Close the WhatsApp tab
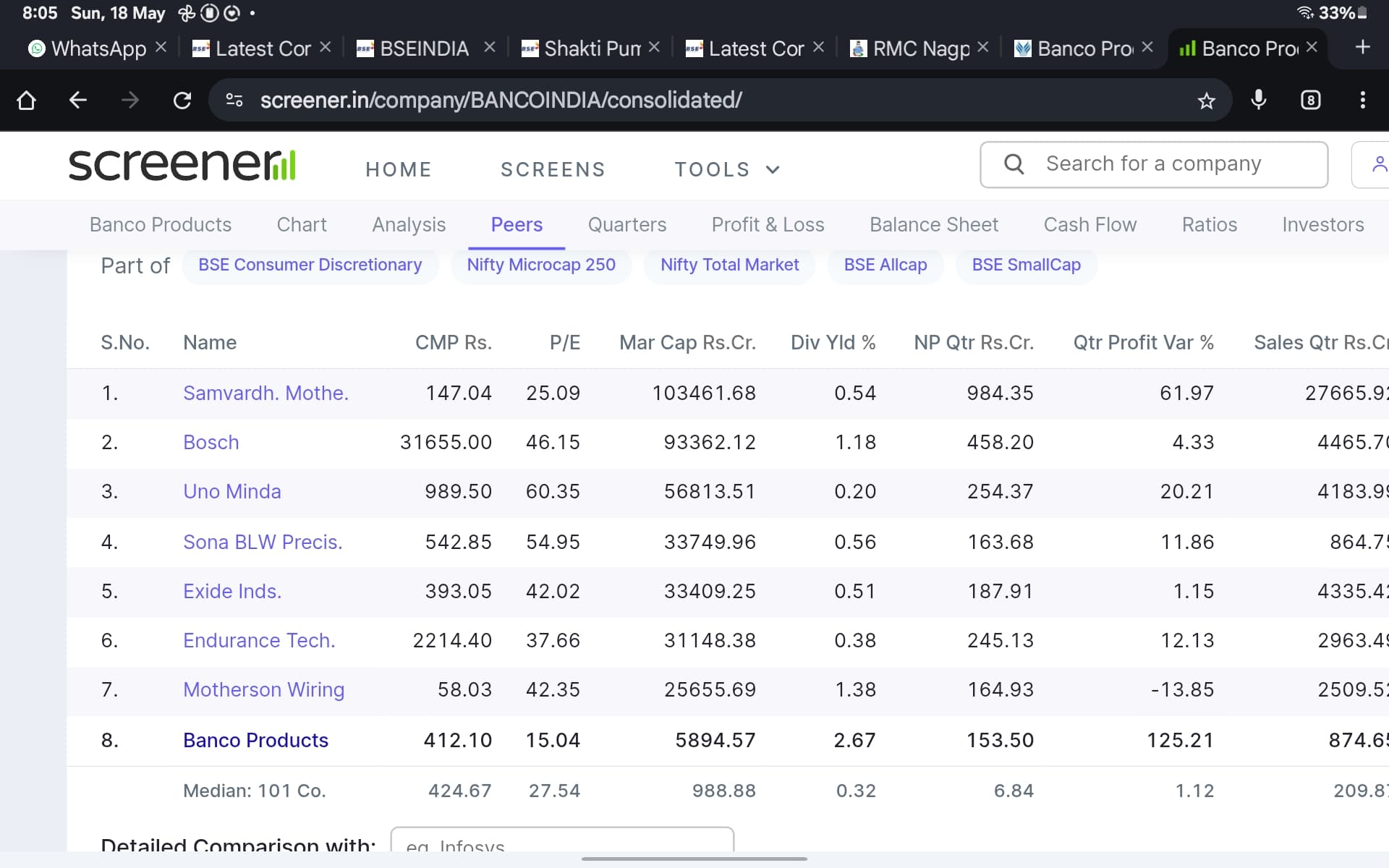This screenshot has width=1389, height=868. click(161, 47)
